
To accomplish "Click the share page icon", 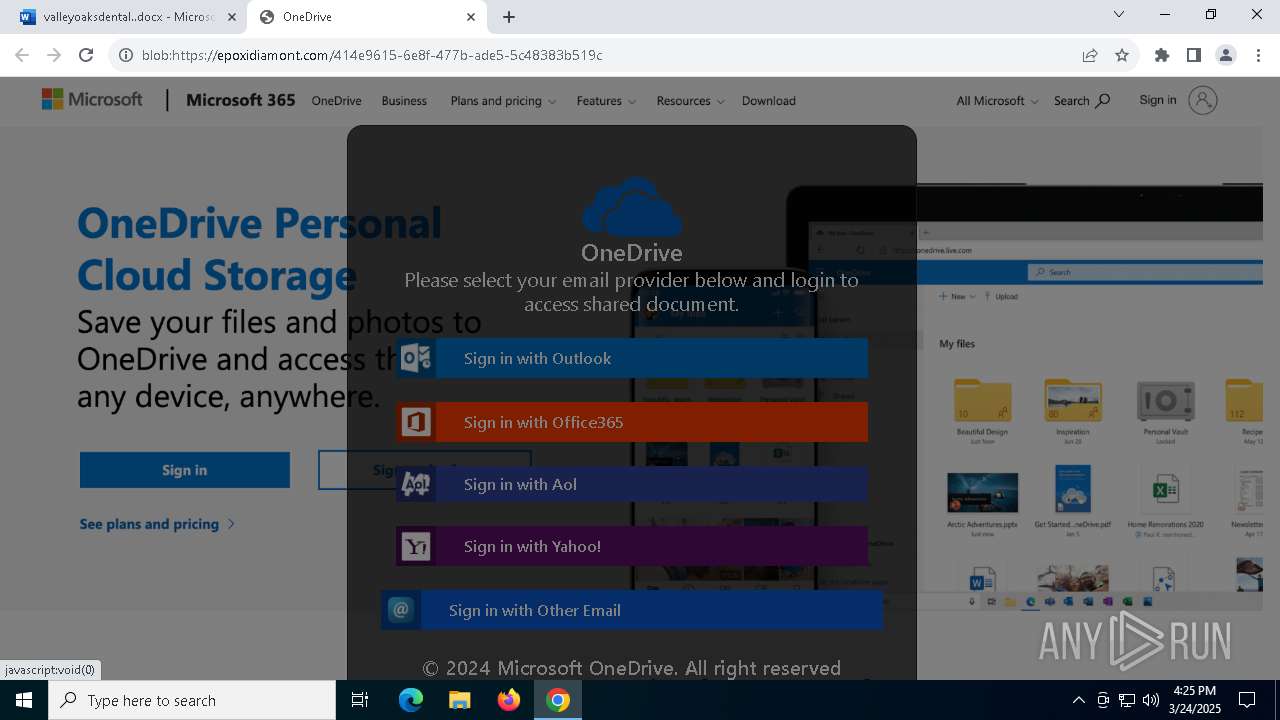I will point(1090,55).
